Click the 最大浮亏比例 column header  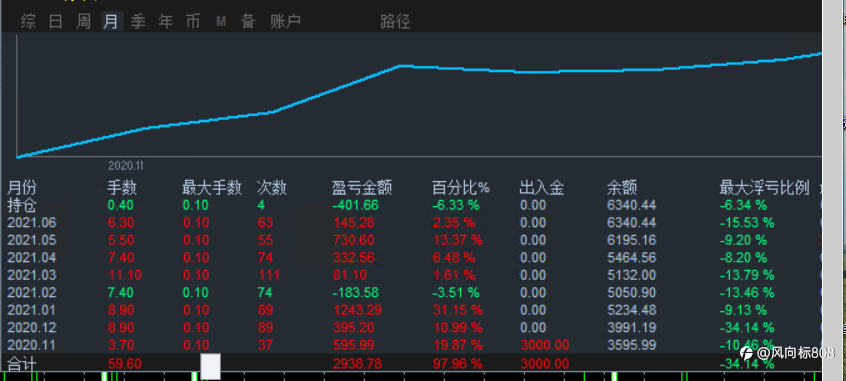pos(764,188)
